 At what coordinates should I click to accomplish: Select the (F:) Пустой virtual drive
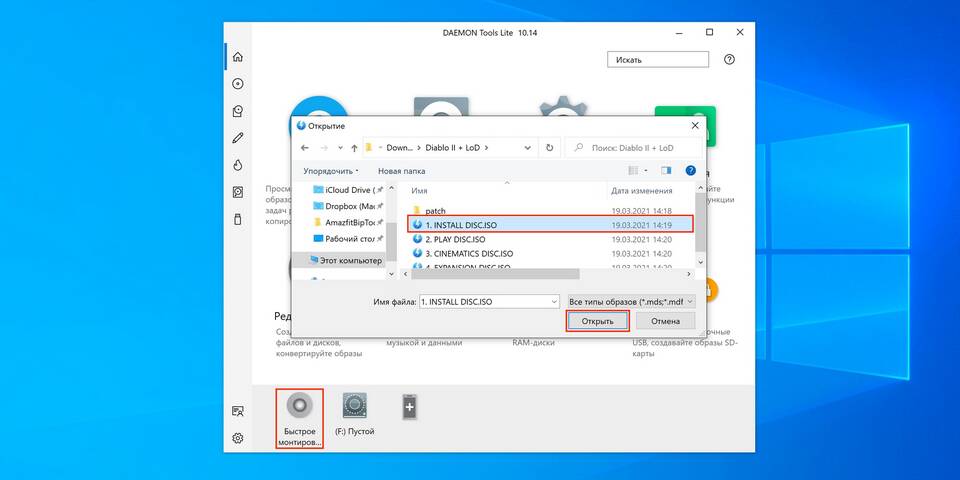(x=354, y=414)
